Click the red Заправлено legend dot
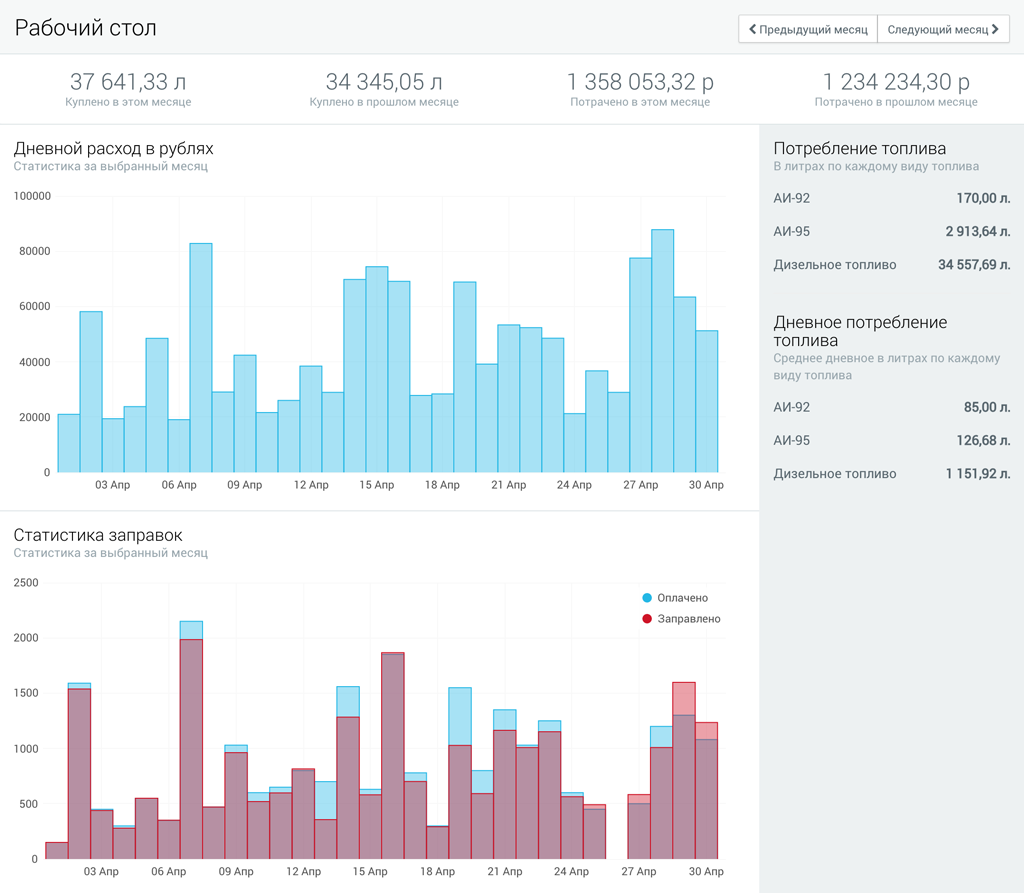Image resolution: width=1024 pixels, height=893 pixels. 647,619
